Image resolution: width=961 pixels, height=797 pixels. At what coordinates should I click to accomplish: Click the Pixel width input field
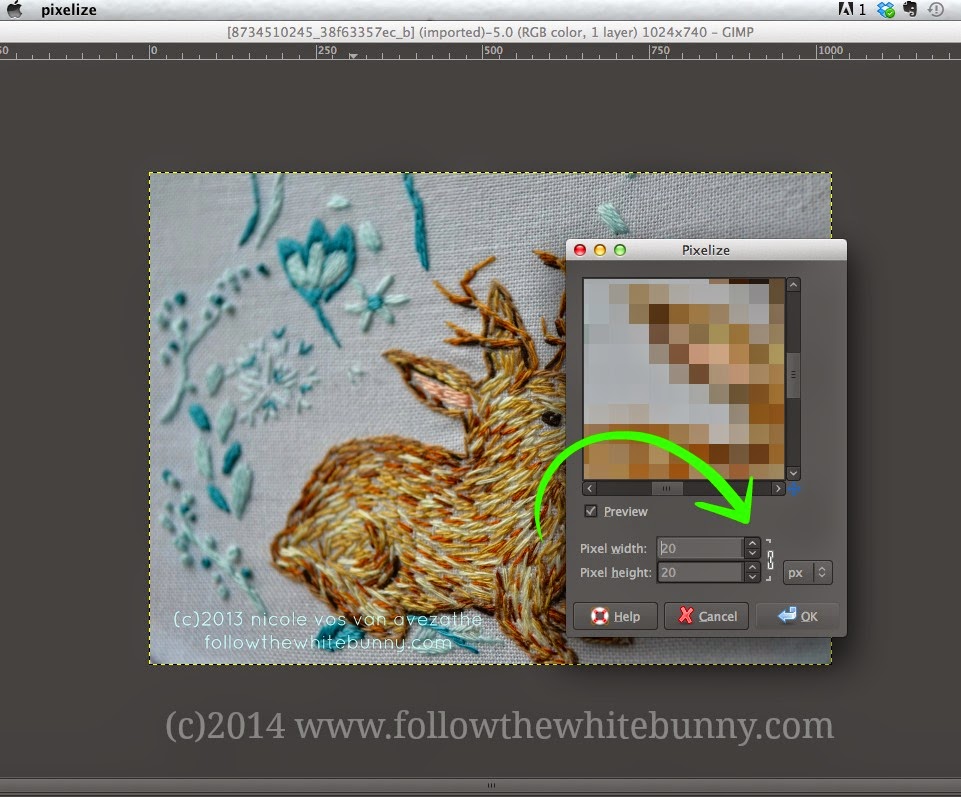[700, 548]
